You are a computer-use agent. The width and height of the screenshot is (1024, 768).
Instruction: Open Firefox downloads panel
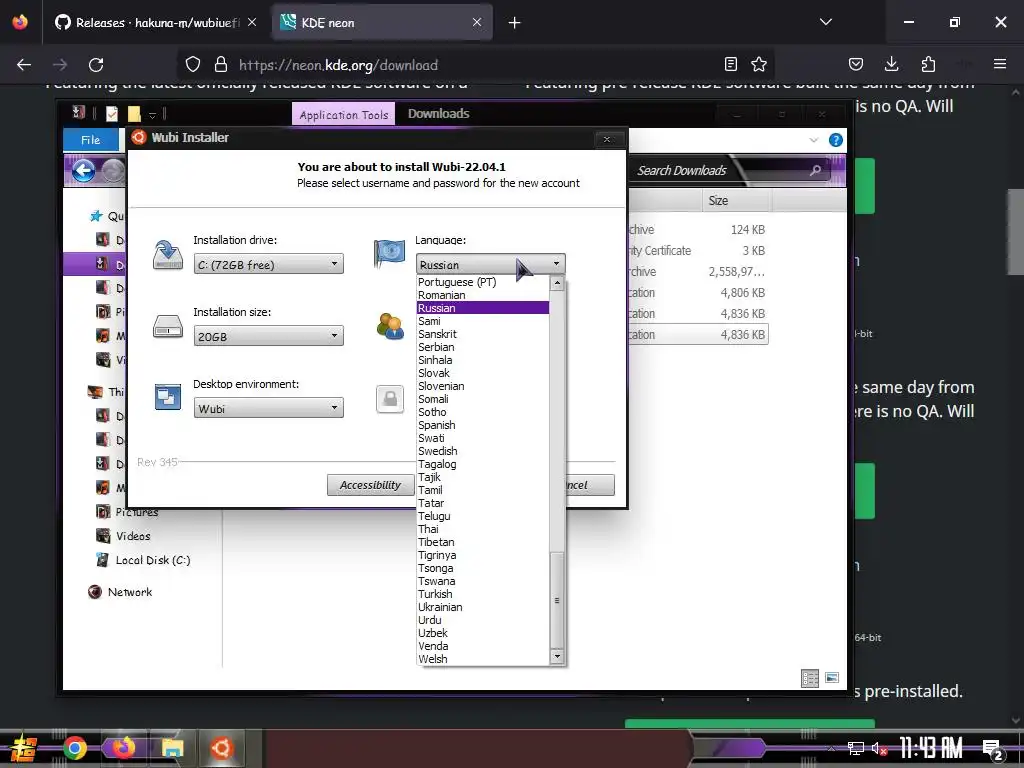coord(891,64)
